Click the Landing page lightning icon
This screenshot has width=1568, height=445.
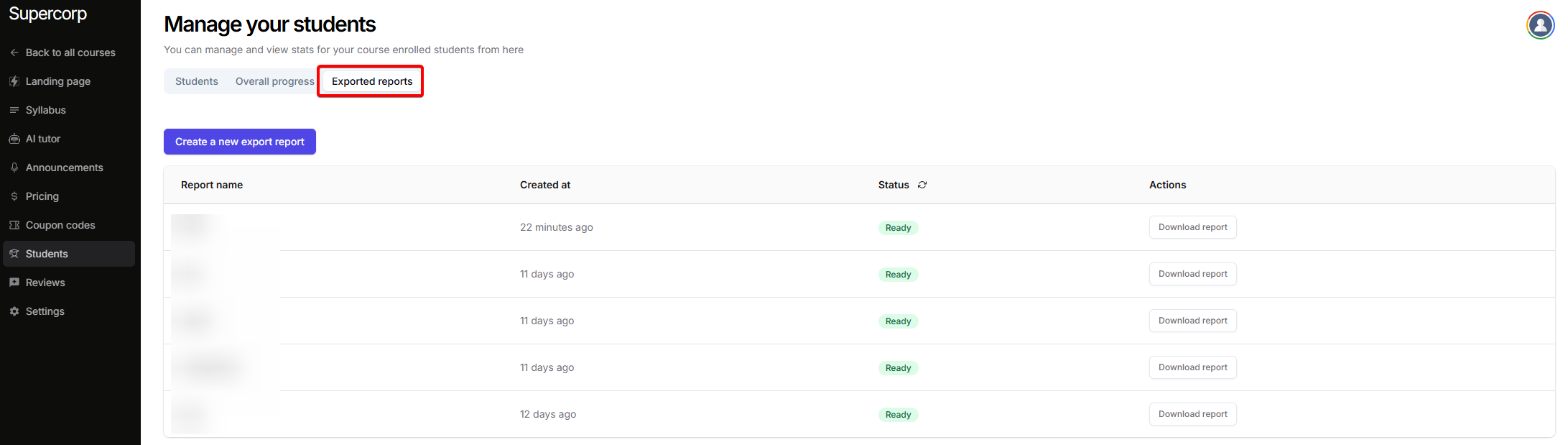click(x=14, y=81)
